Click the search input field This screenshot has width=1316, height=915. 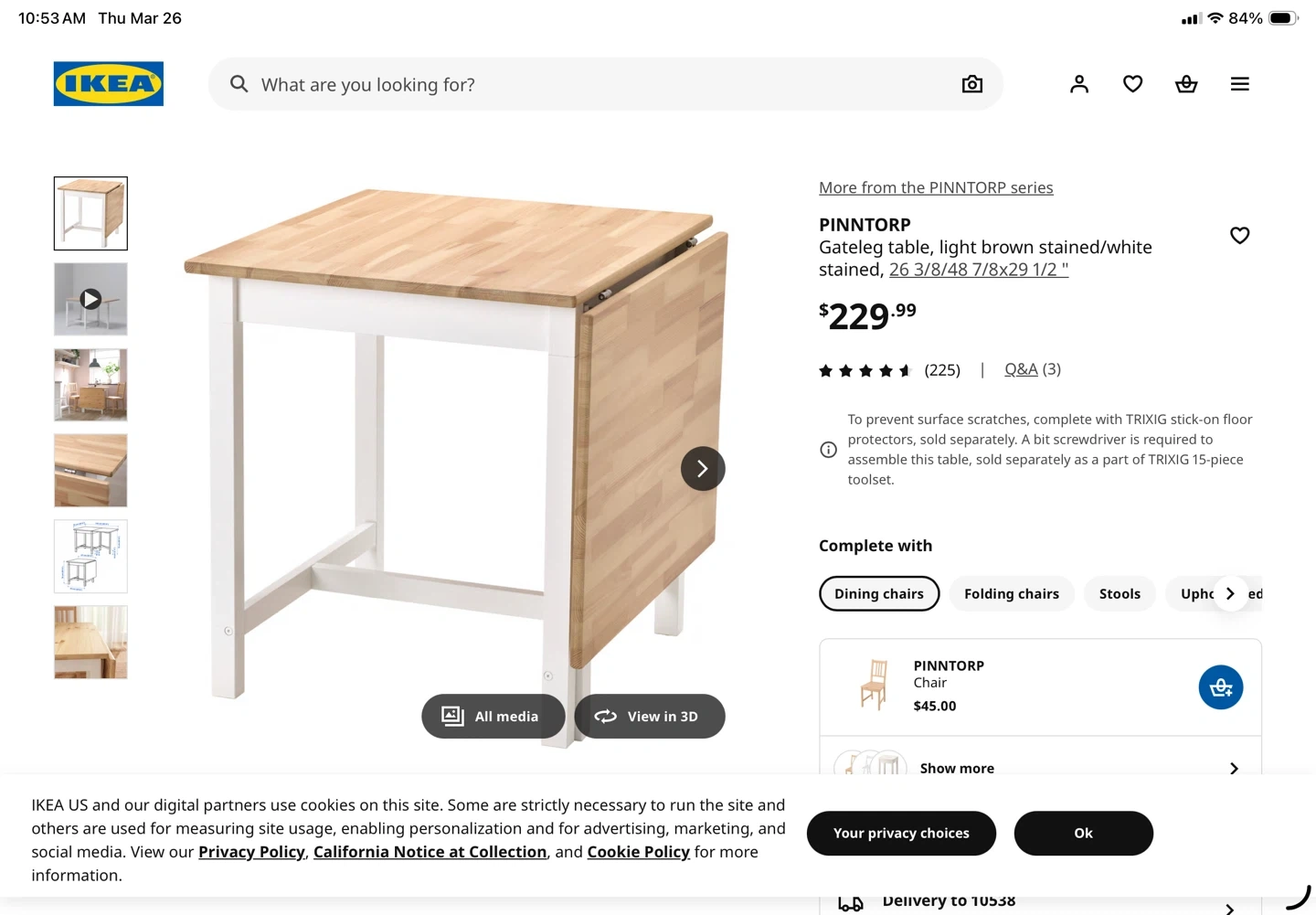[x=594, y=84]
